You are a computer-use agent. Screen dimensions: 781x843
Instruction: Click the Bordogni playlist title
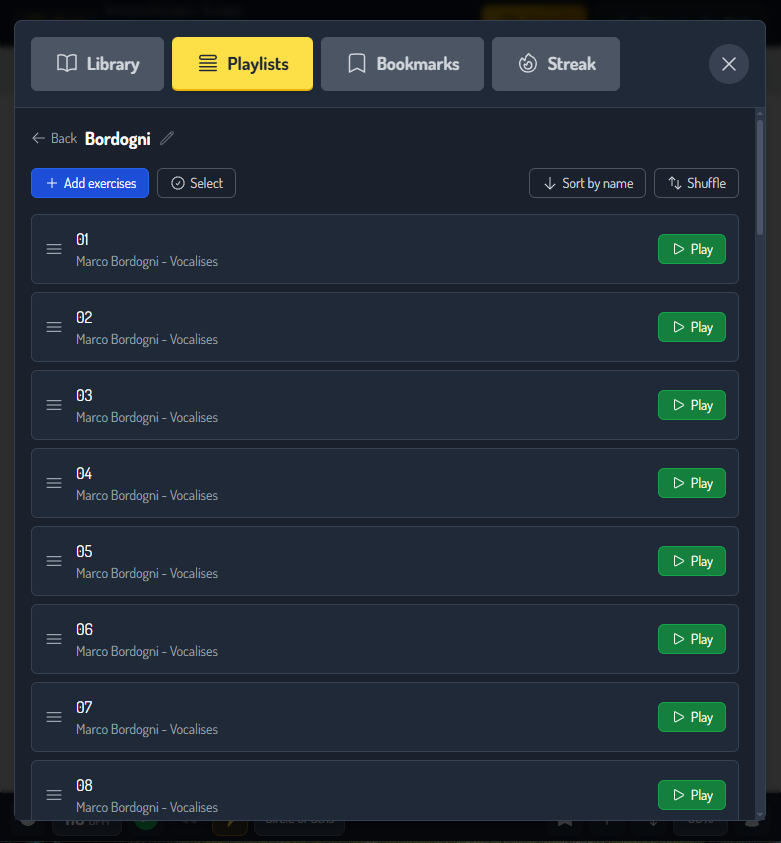pyautogui.click(x=118, y=139)
